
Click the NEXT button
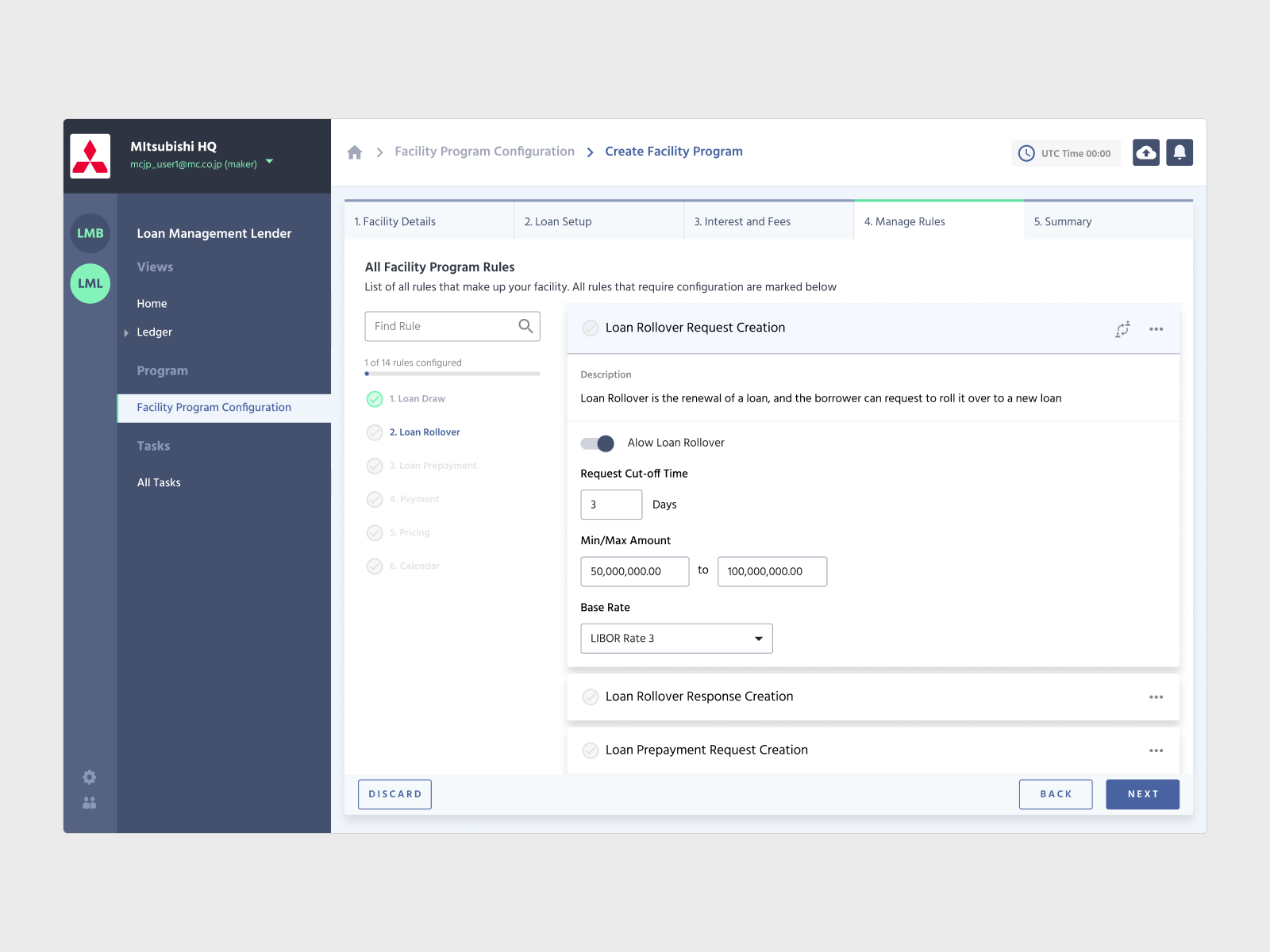click(1142, 794)
